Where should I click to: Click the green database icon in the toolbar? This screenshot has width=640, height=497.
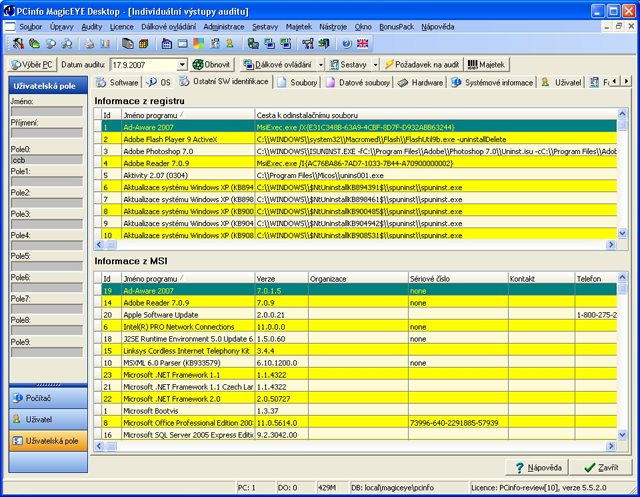(34, 44)
